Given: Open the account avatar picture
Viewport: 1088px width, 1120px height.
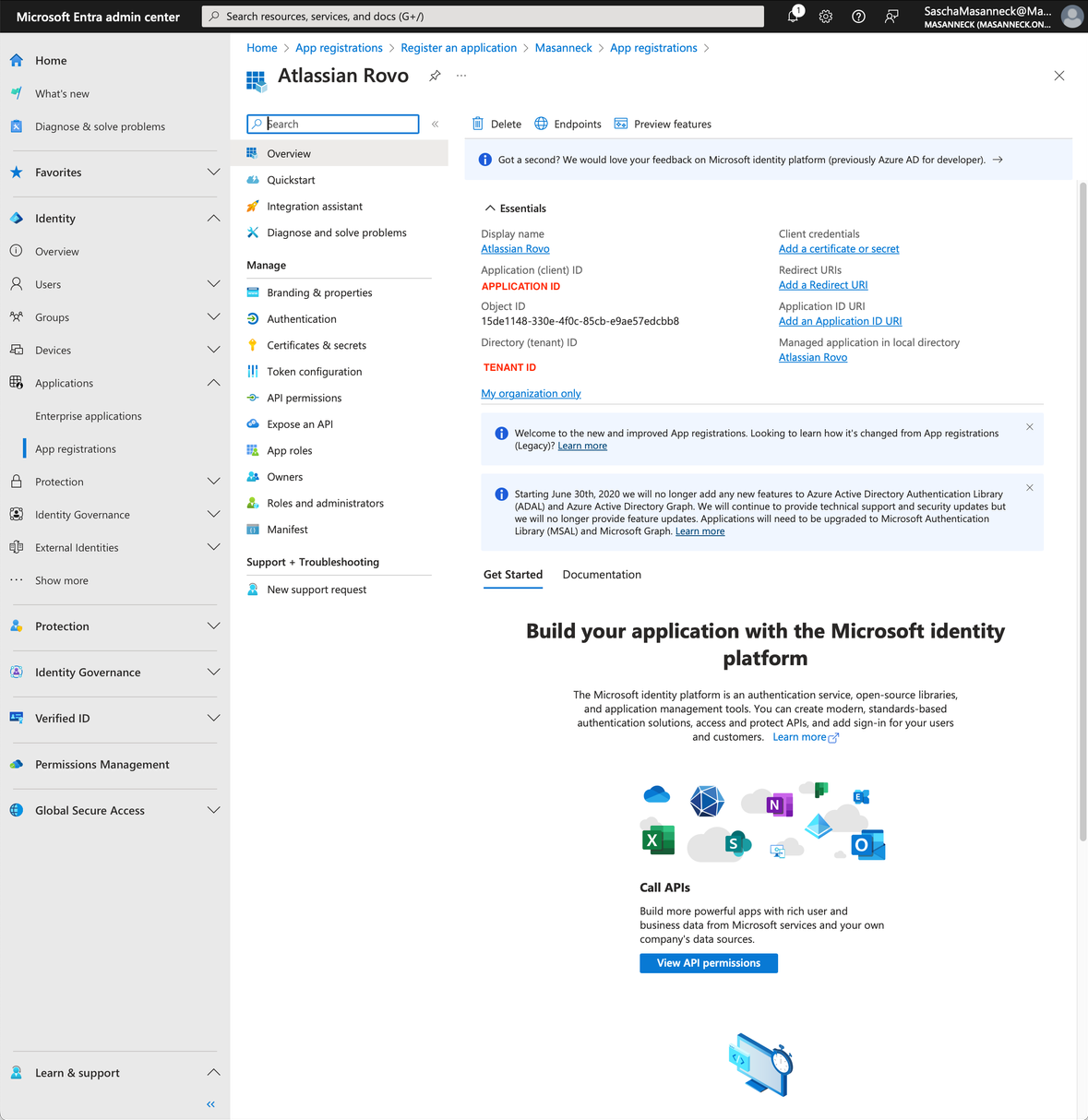Looking at the screenshot, I should point(1071,17).
